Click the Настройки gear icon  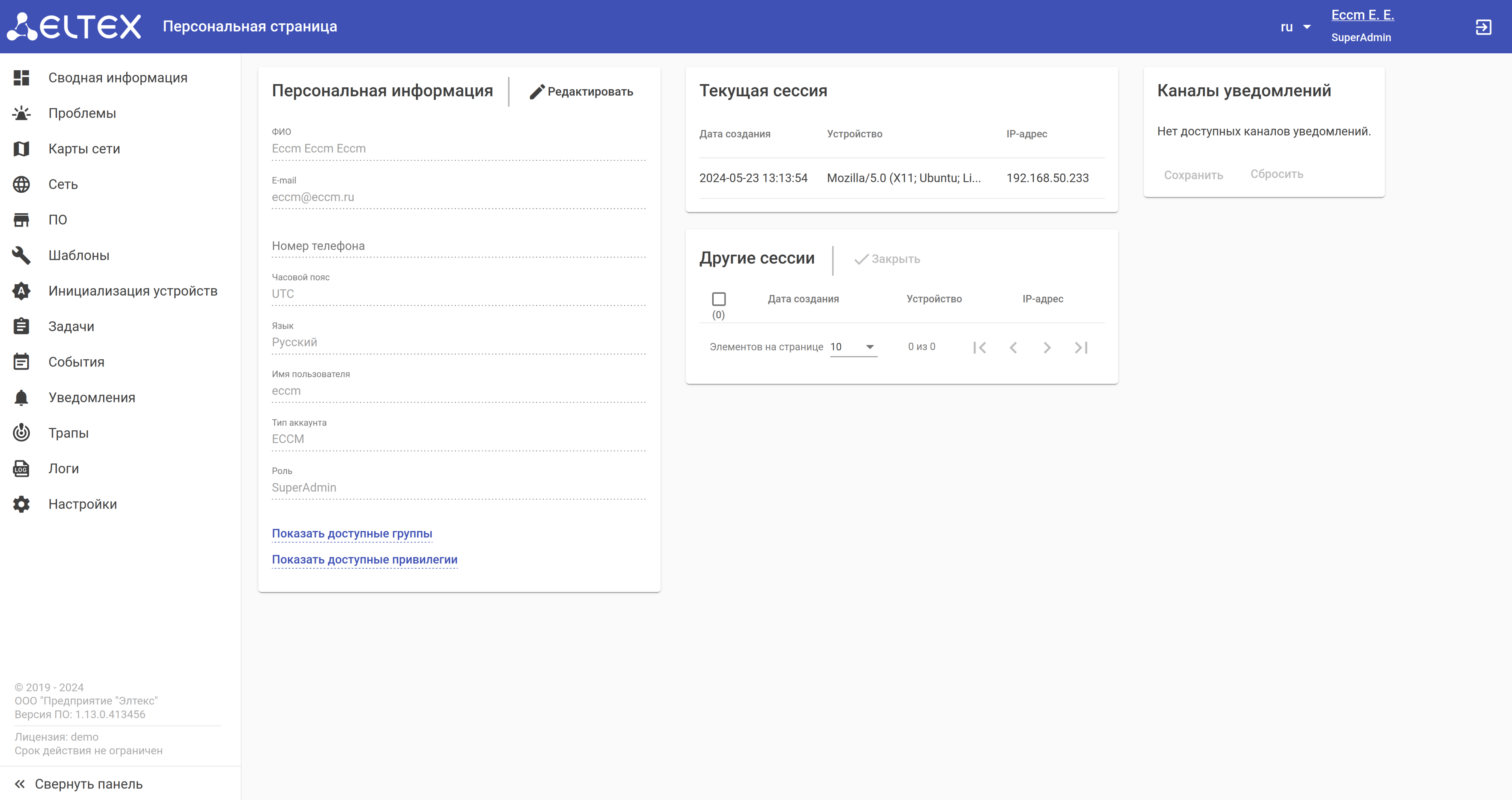click(21, 504)
